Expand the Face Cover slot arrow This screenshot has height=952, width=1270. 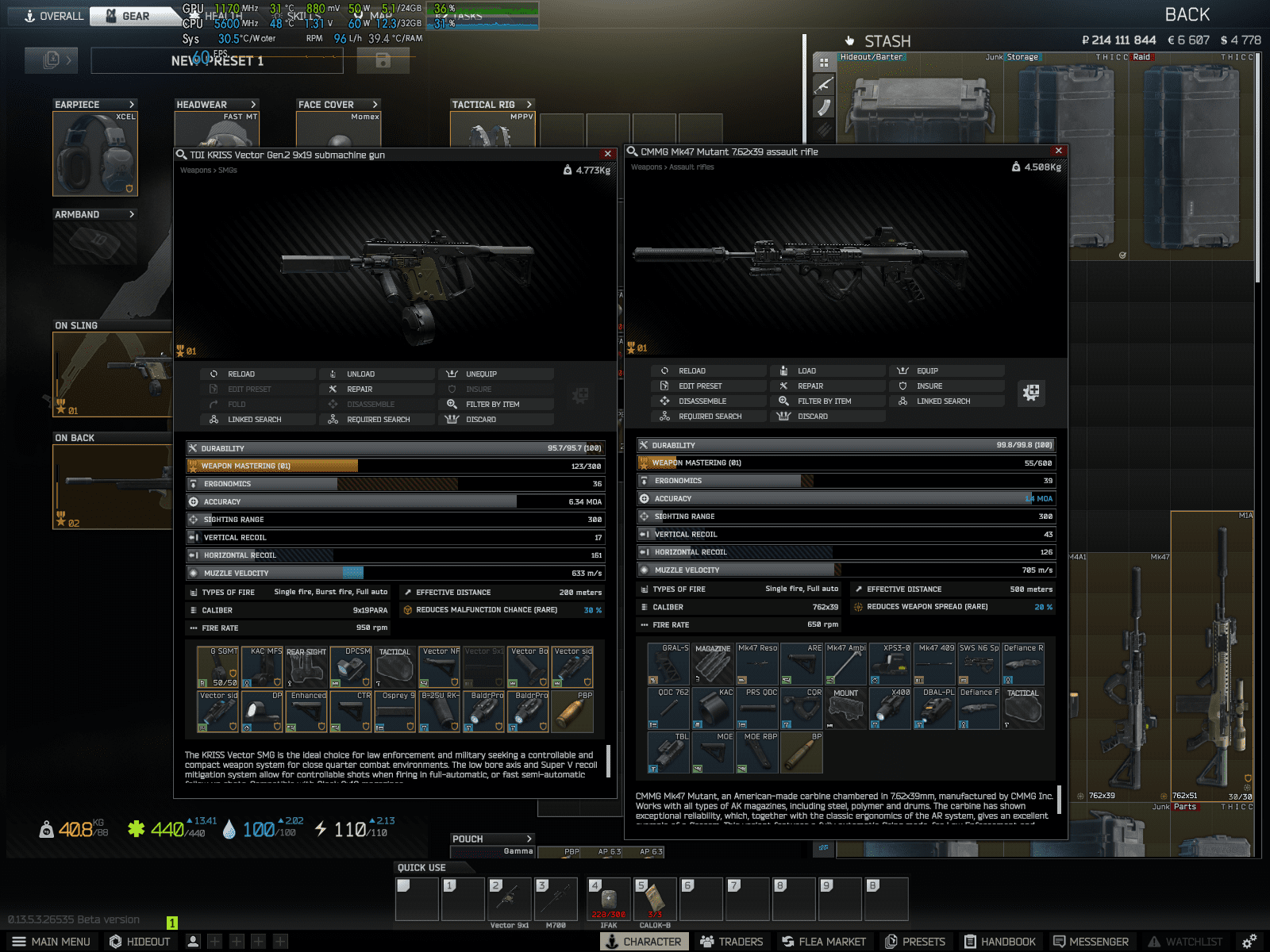pos(375,104)
